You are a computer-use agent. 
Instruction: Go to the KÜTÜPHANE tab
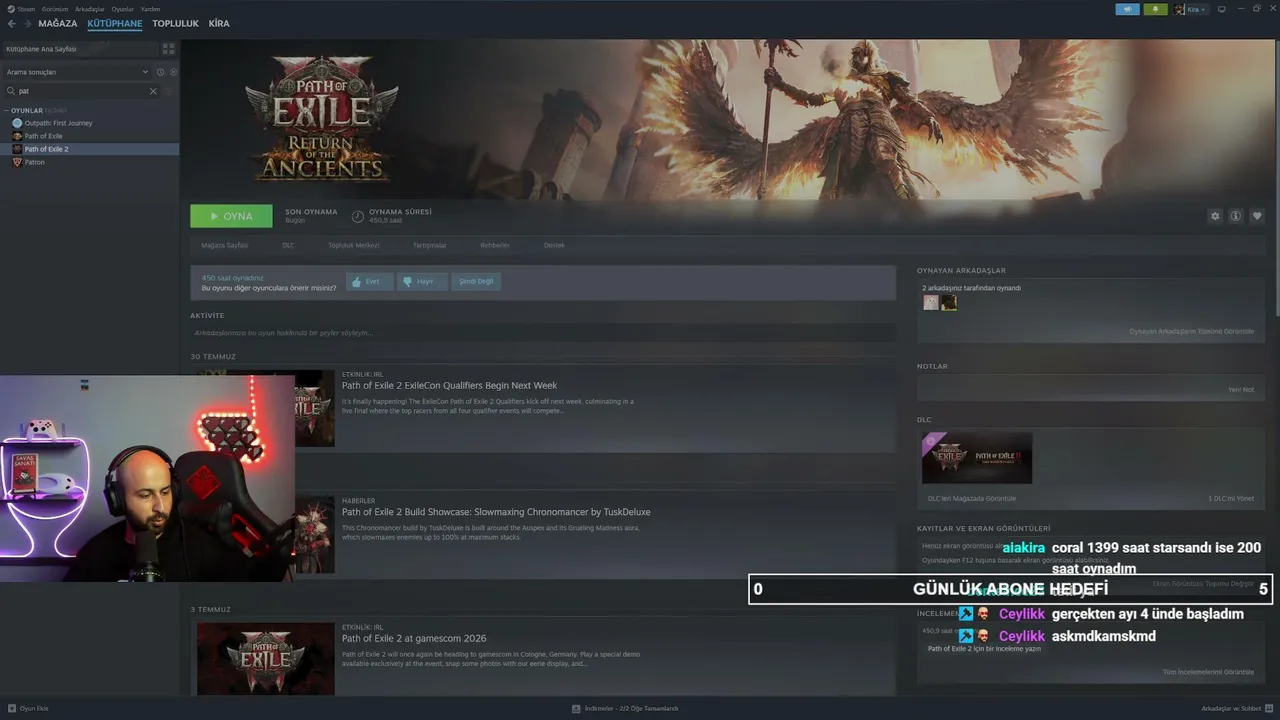pos(115,23)
